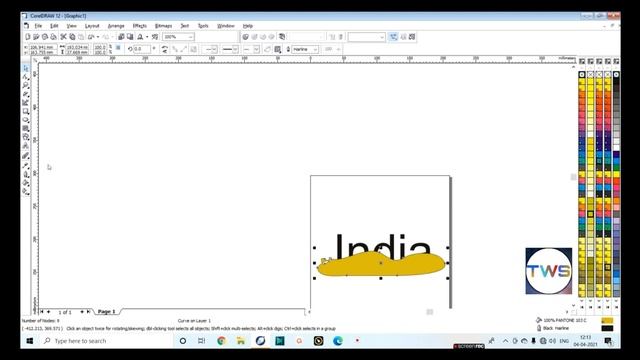Click the Copy icon
The height and width of the screenshot is (360, 640).
(x=72, y=37)
